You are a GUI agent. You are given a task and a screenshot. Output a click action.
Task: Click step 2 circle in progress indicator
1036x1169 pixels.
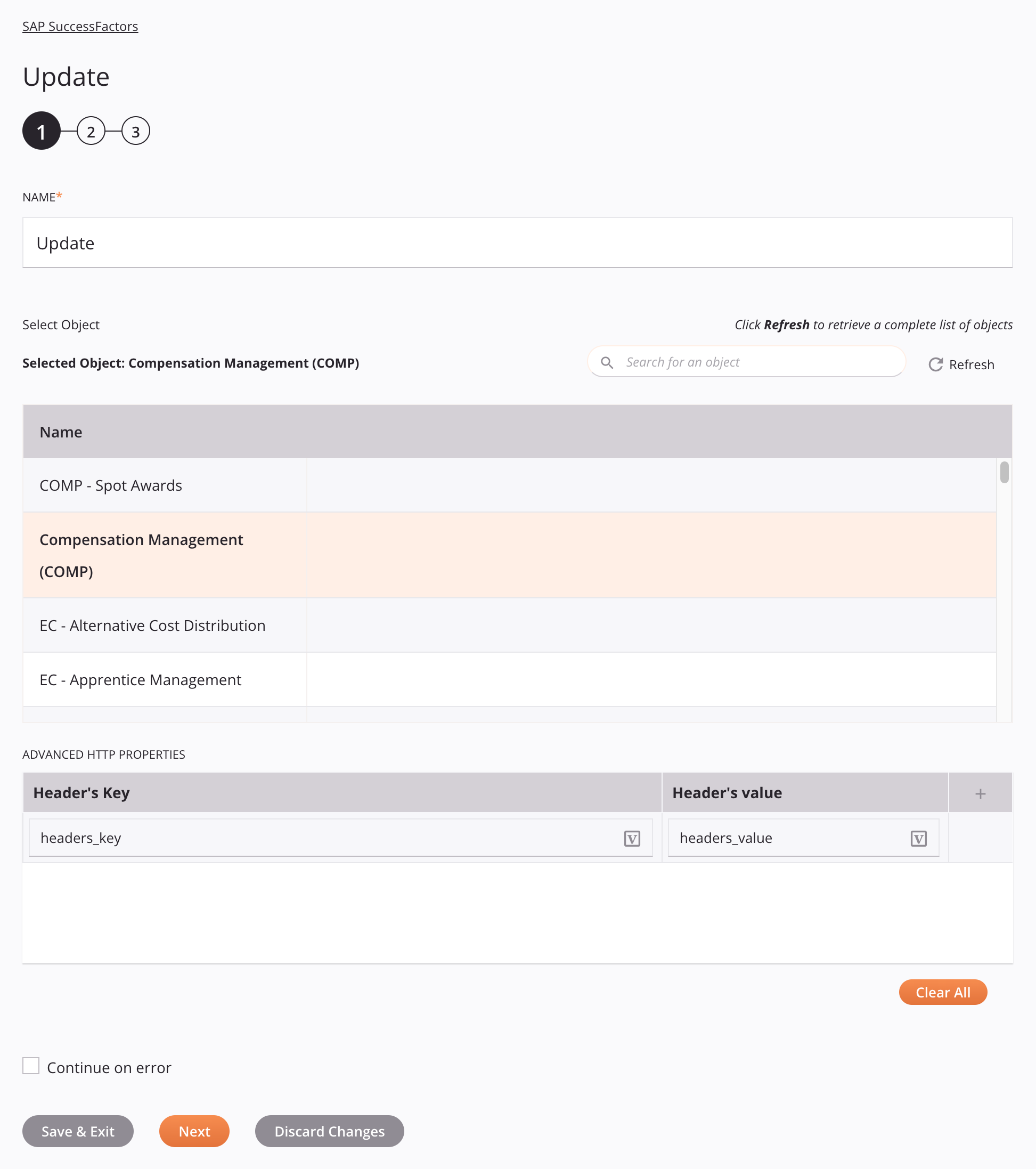[91, 131]
